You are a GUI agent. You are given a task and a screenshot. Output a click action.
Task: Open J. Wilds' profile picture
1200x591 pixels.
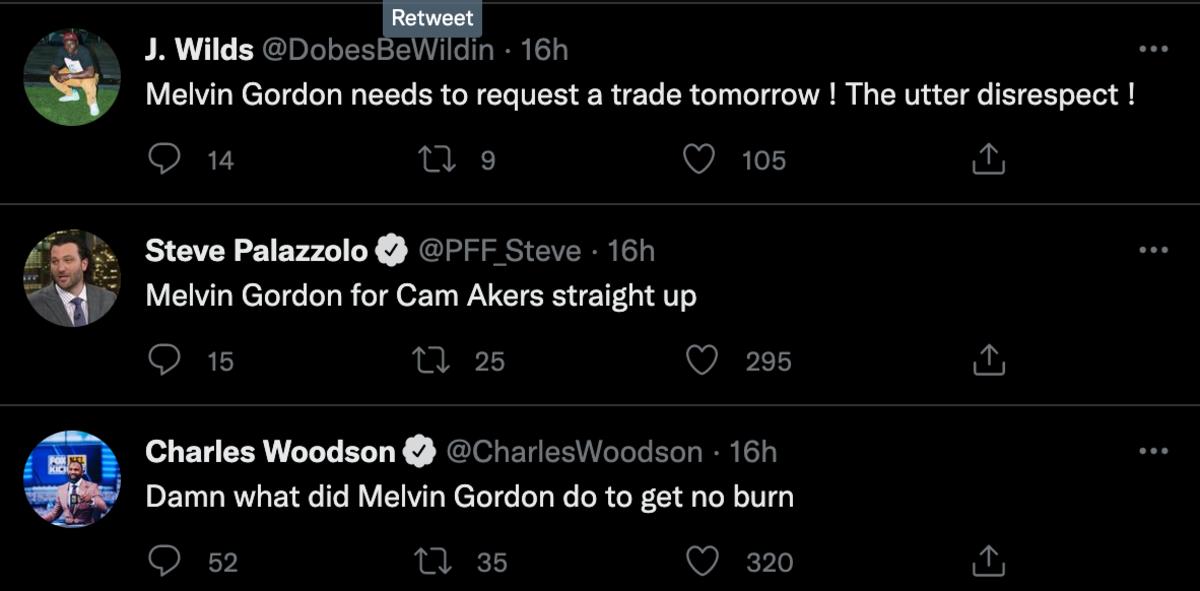(72, 77)
